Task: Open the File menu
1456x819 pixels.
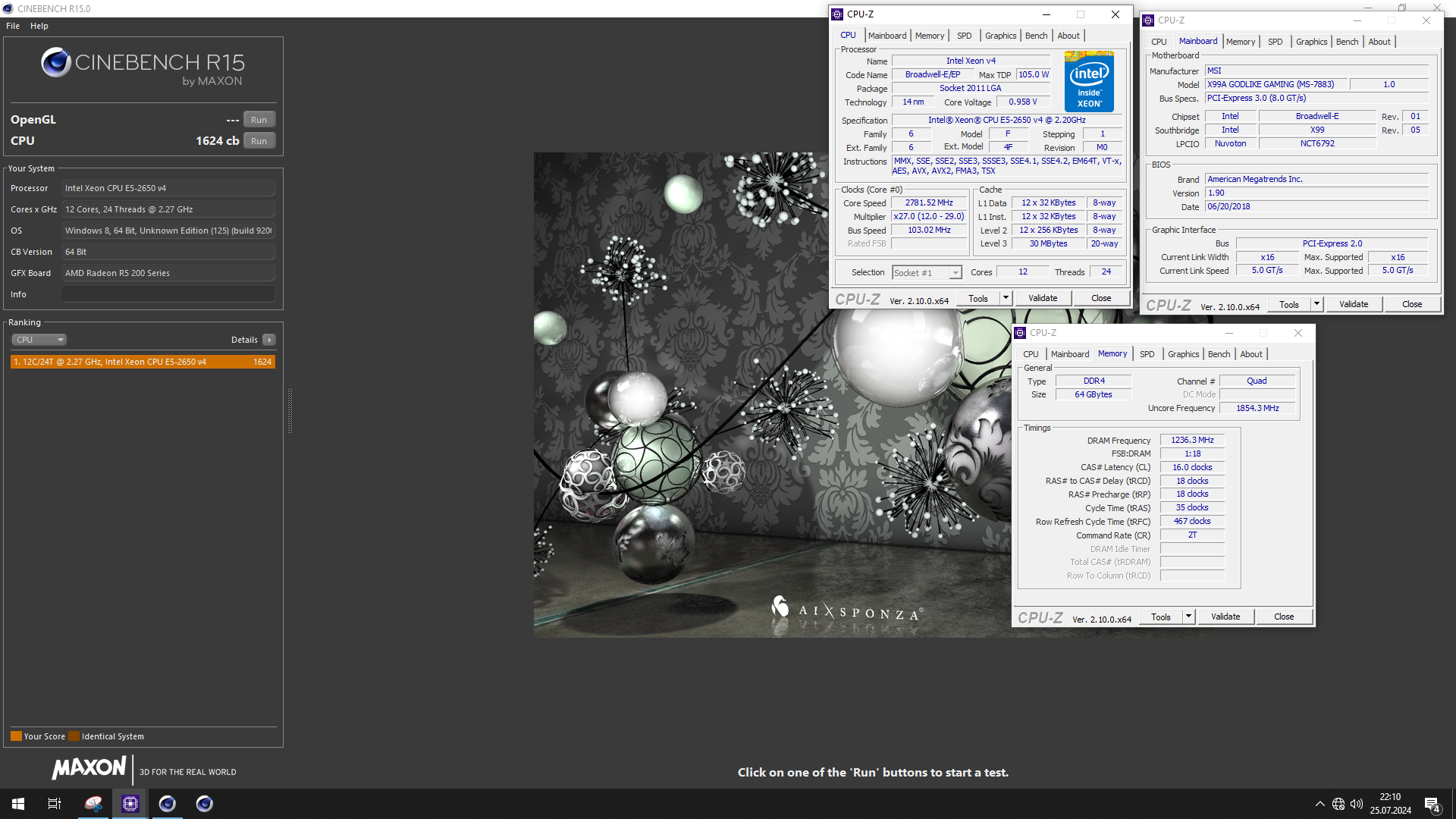Action: point(13,26)
